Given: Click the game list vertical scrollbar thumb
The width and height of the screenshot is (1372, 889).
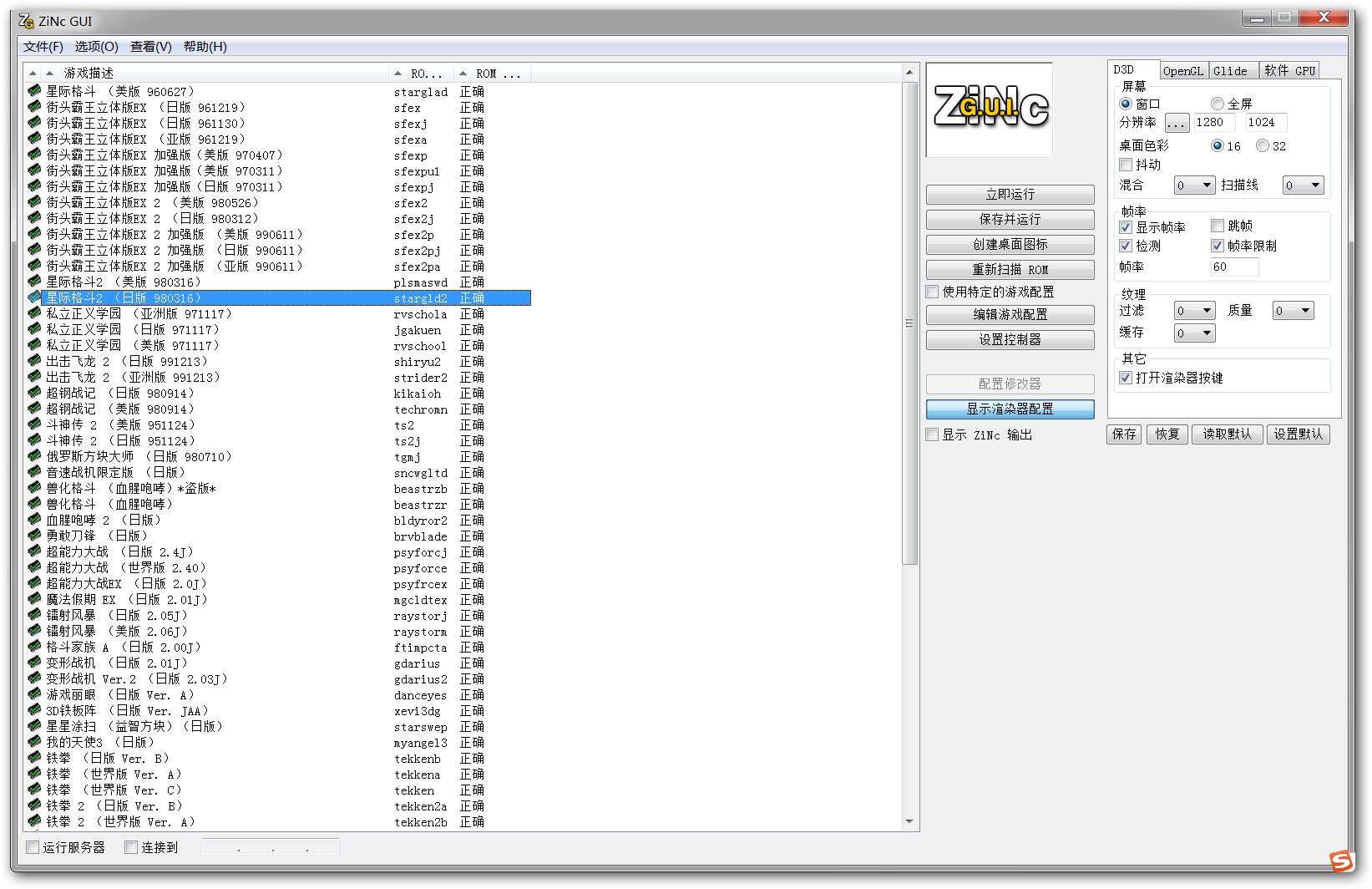Looking at the screenshot, I should [909, 323].
